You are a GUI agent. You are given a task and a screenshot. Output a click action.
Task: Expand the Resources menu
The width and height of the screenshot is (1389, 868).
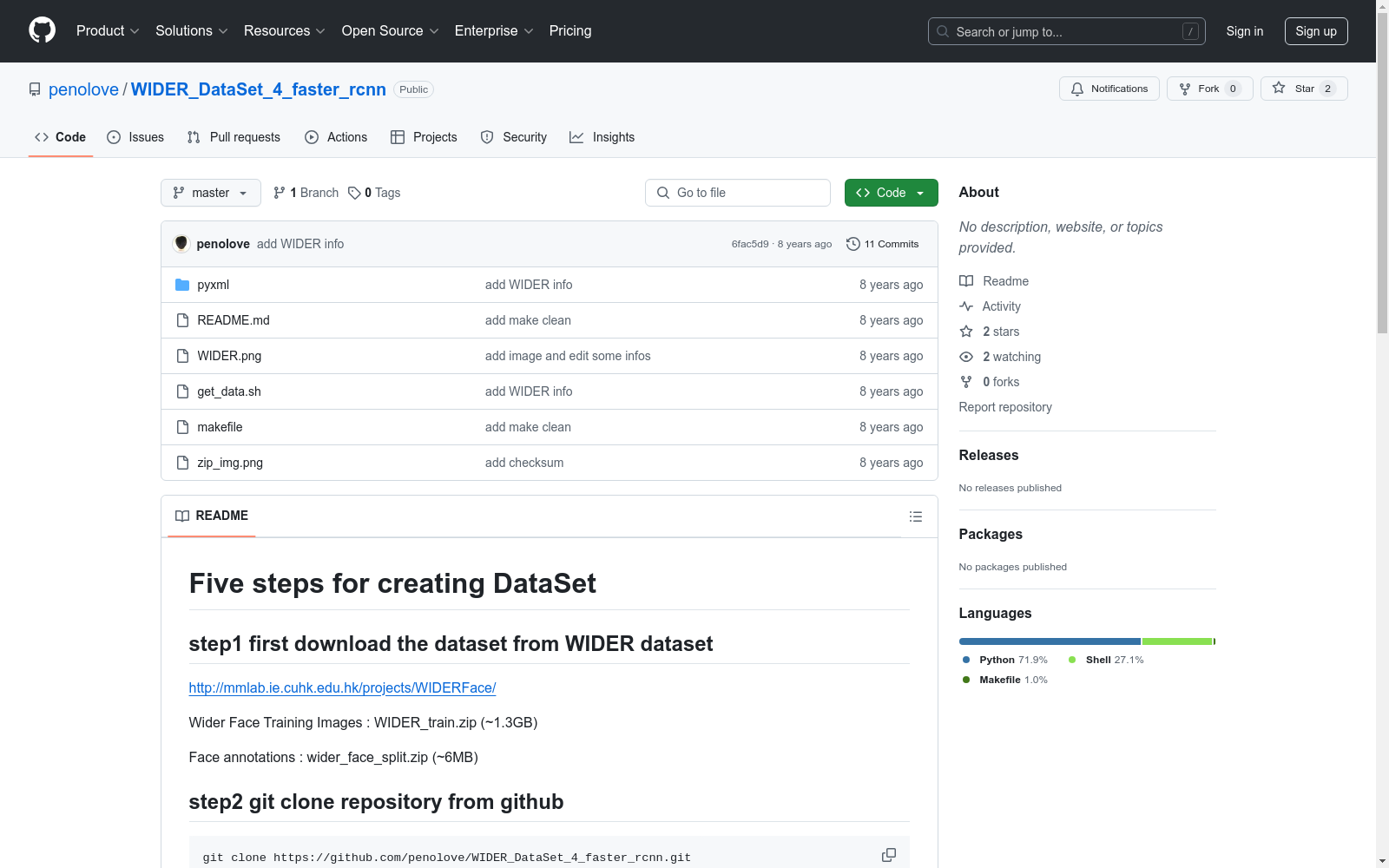click(x=285, y=30)
